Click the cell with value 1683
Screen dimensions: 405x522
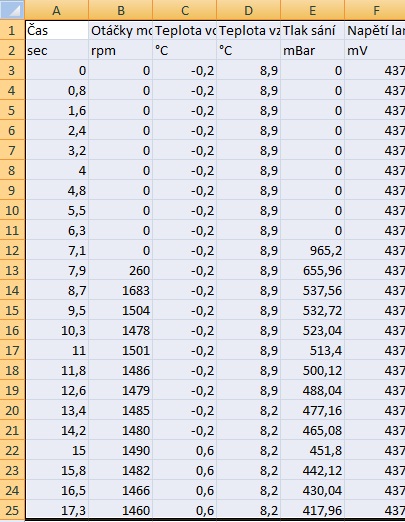(121, 290)
